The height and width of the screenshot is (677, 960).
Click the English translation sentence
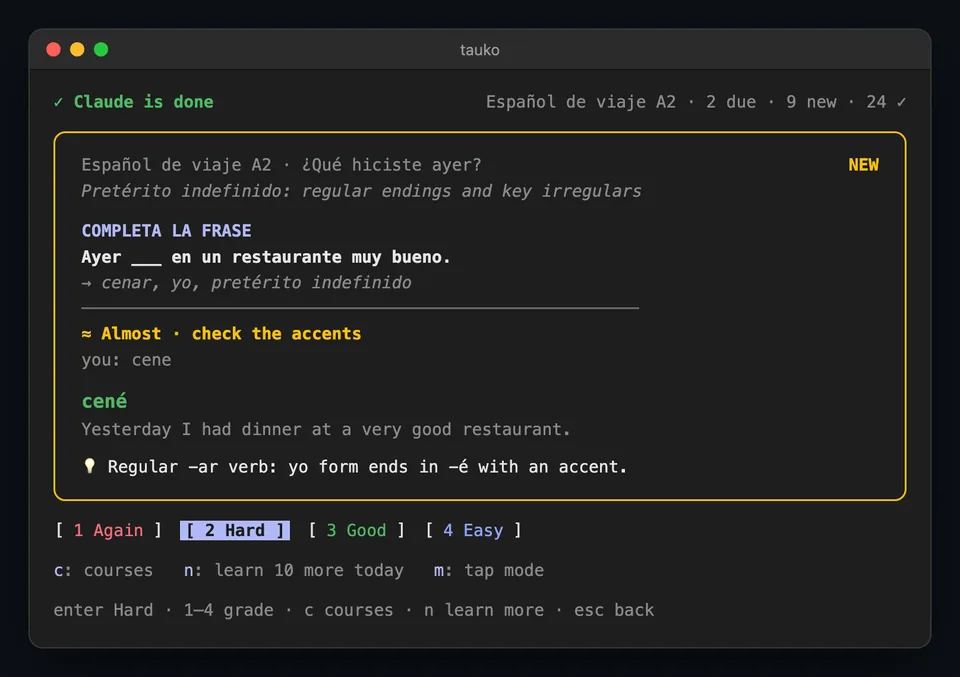tap(326, 430)
